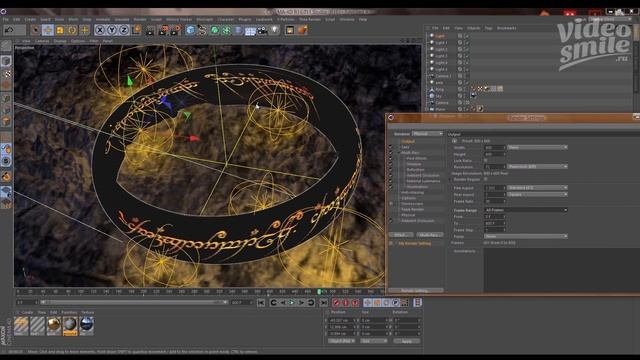Expand the Plane object hierarchy

pyautogui.click(x=427, y=109)
